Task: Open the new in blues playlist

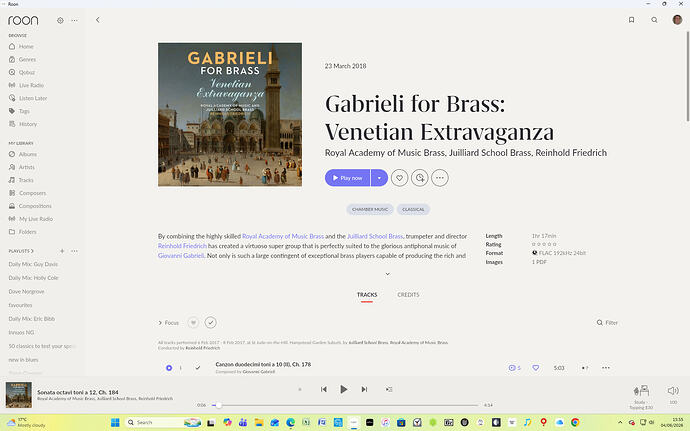Action: [x=23, y=360]
